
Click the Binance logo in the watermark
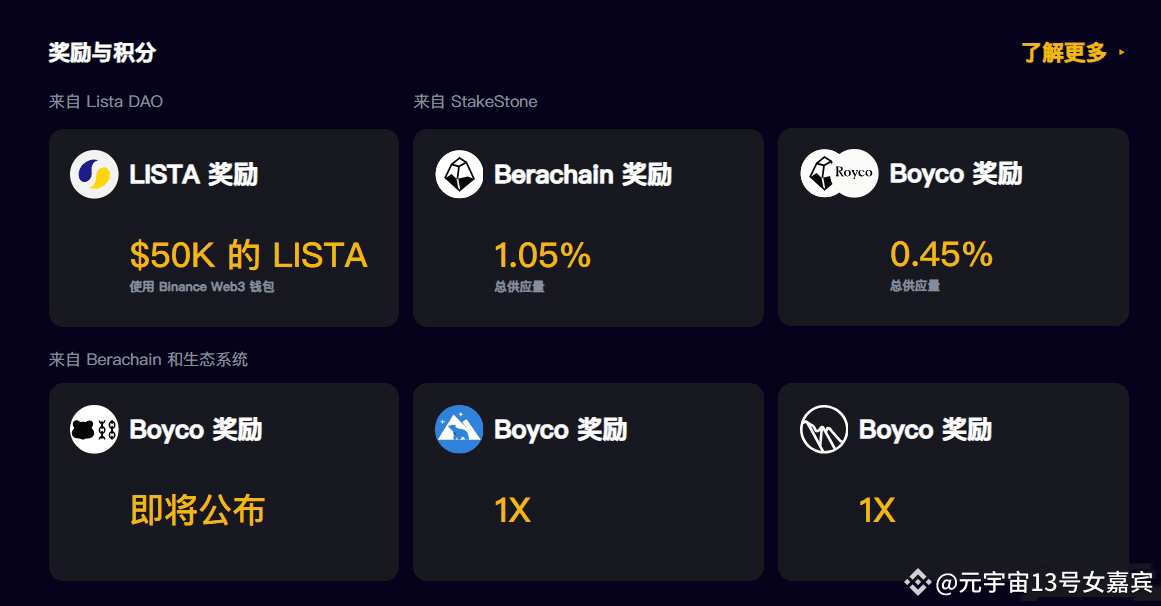[x=917, y=582]
